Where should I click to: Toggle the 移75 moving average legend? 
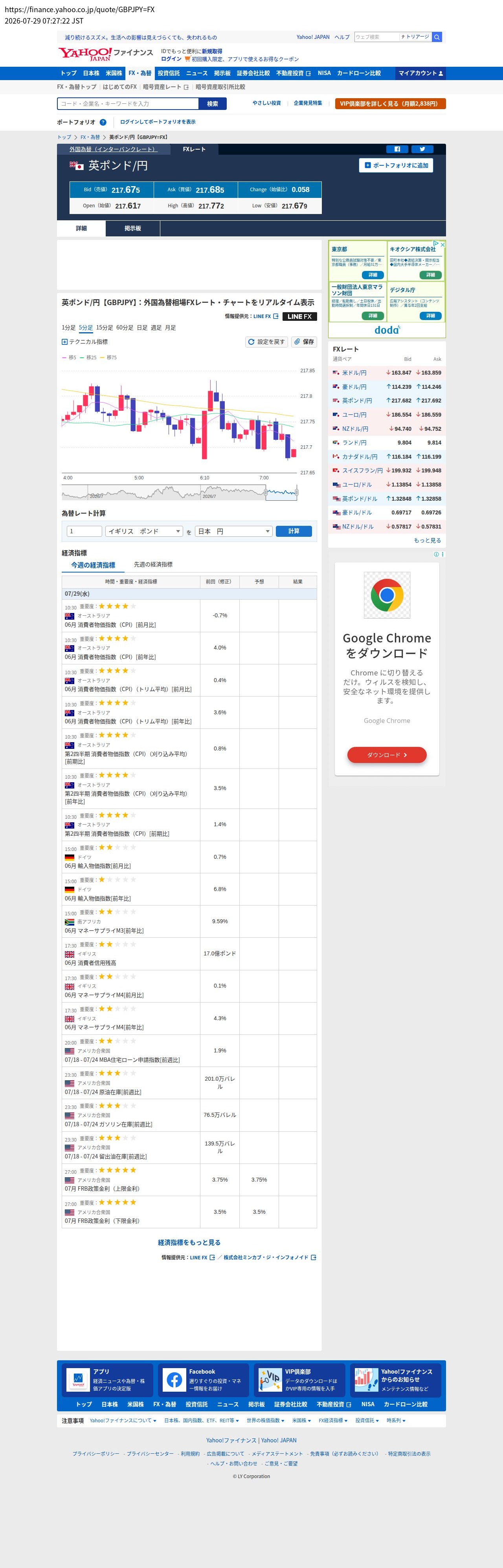pos(108,357)
